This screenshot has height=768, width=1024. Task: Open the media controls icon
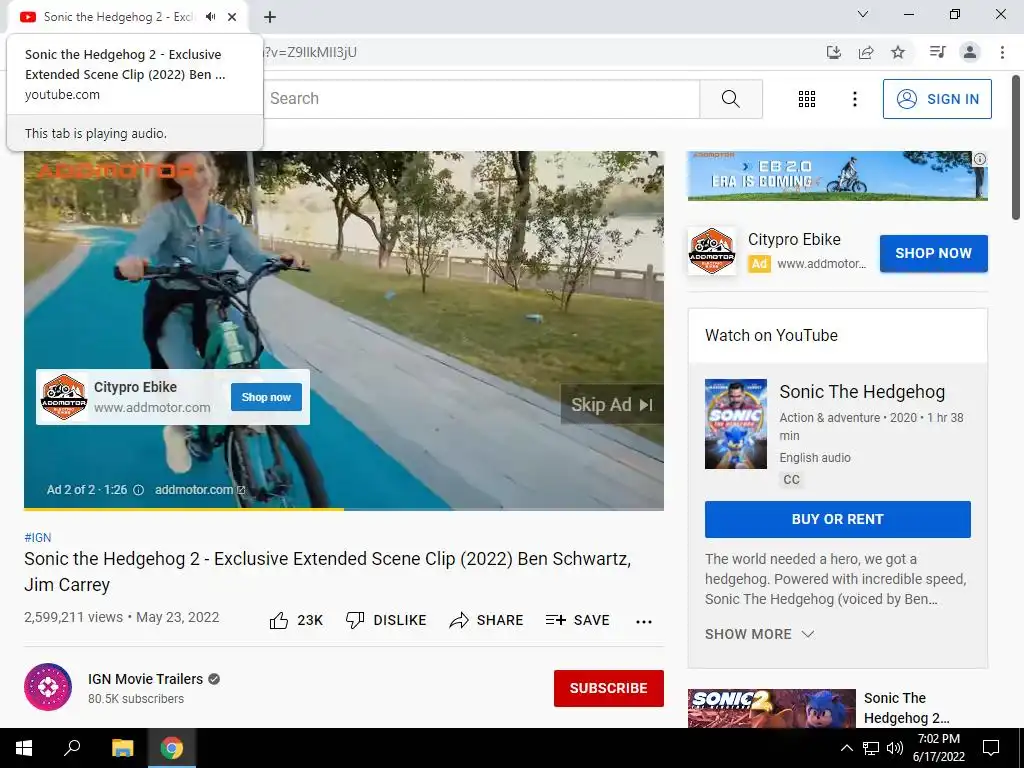(x=937, y=52)
